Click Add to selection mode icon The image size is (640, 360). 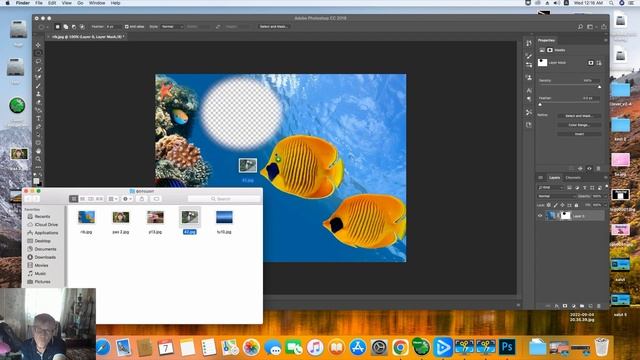(66, 27)
